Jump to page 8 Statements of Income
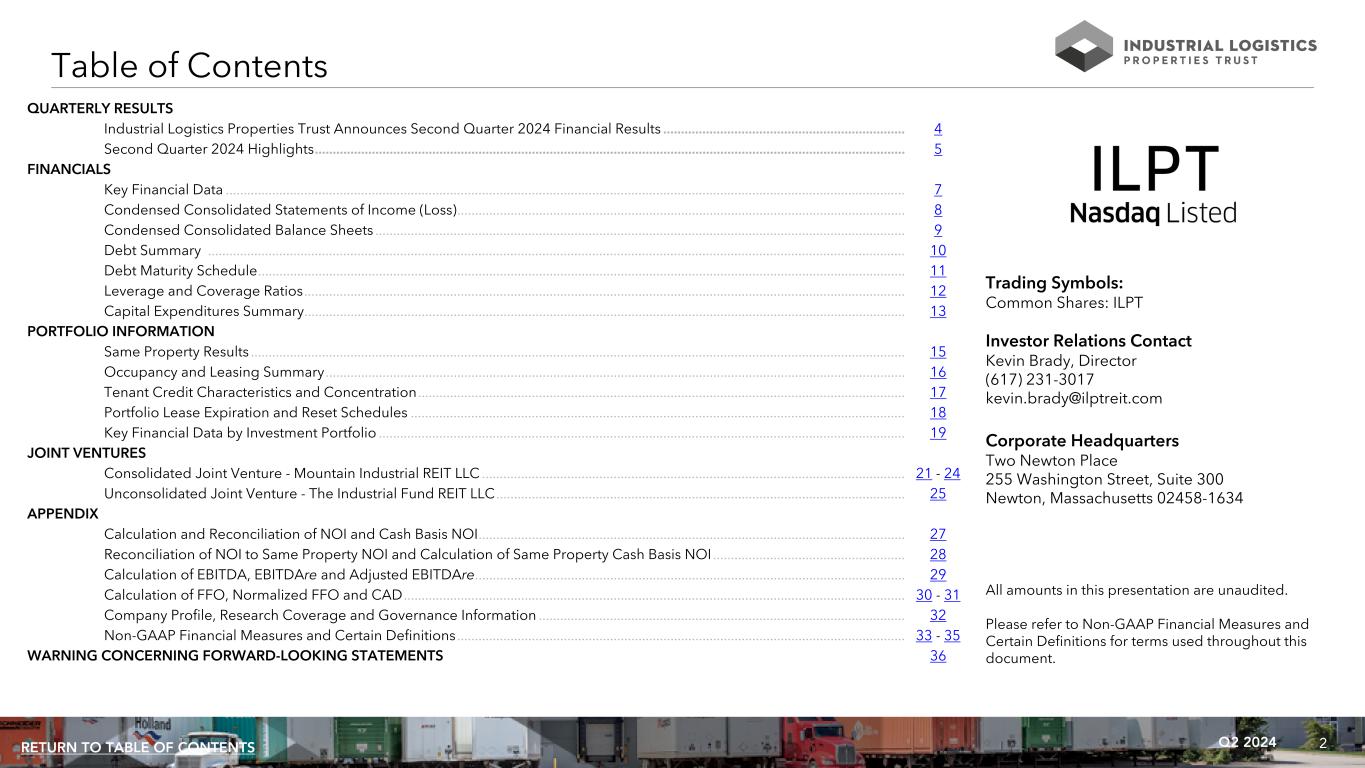This screenshot has width=1365, height=768. (x=937, y=210)
